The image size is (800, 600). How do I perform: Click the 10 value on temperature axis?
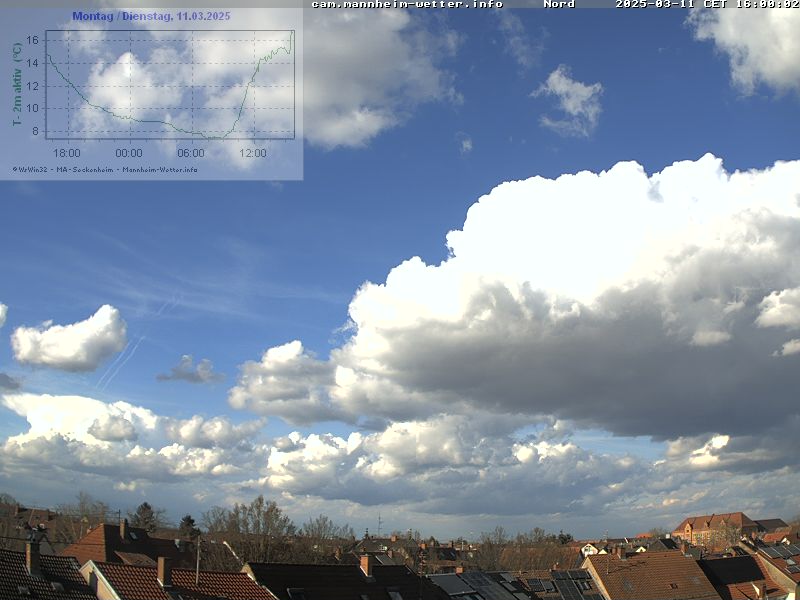[32, 108]
